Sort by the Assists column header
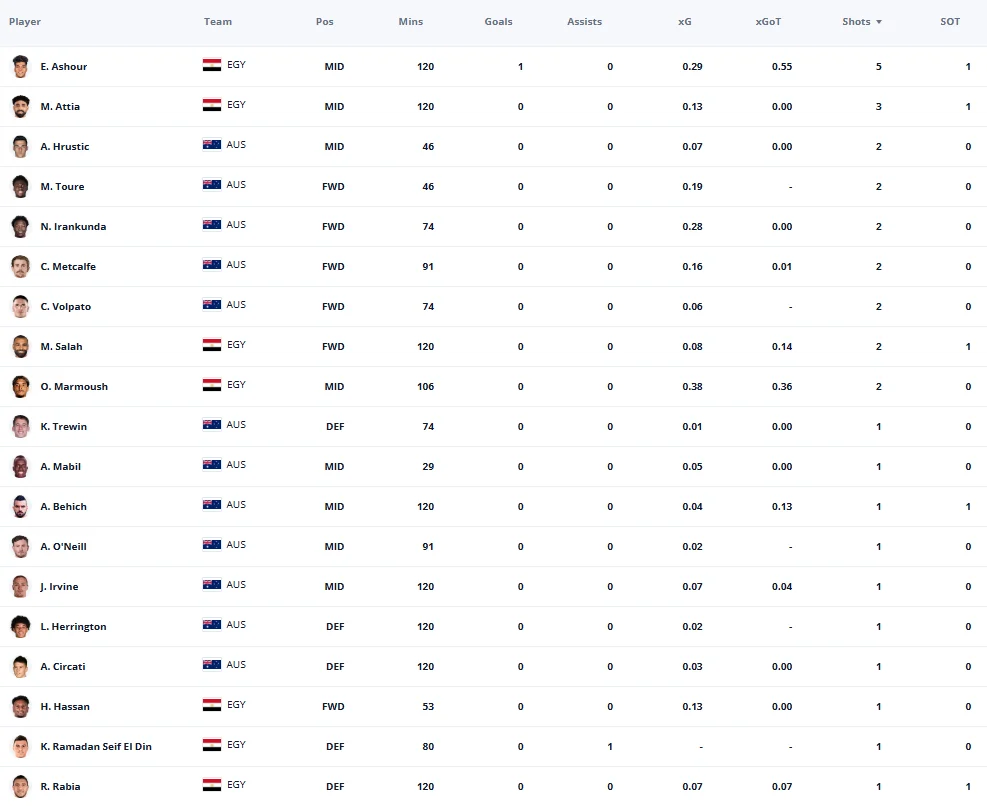This screenshot has width=987, height=806. [584, 21]
